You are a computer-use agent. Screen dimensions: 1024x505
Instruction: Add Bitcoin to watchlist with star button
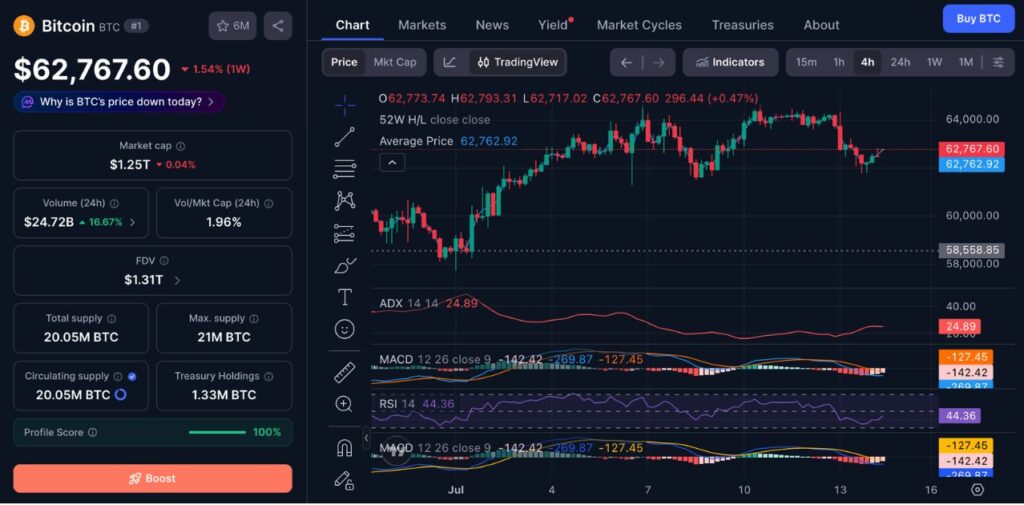(x=232, y=25)
